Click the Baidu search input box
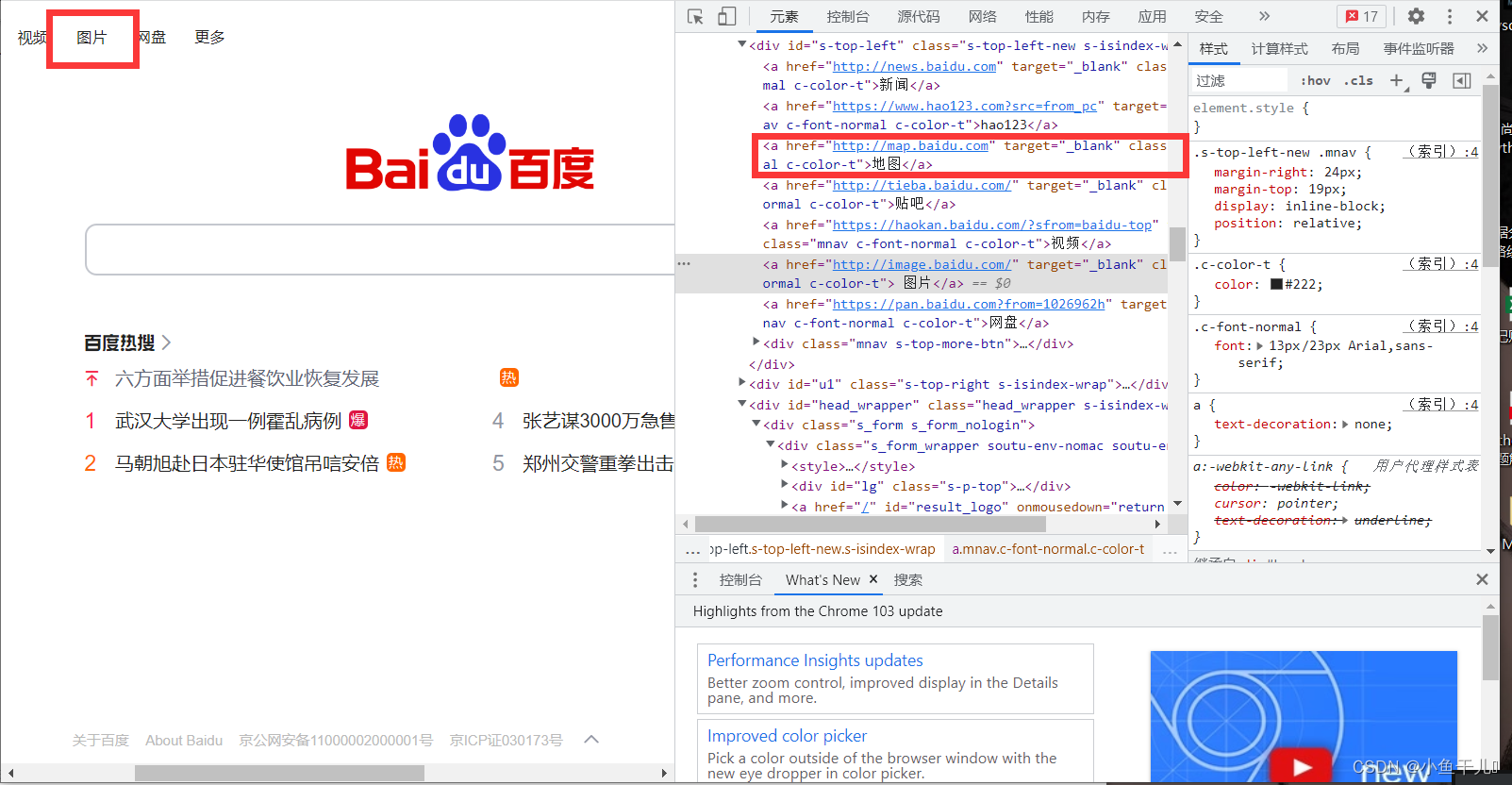The image size is (1512, 785). click(380, 249)
